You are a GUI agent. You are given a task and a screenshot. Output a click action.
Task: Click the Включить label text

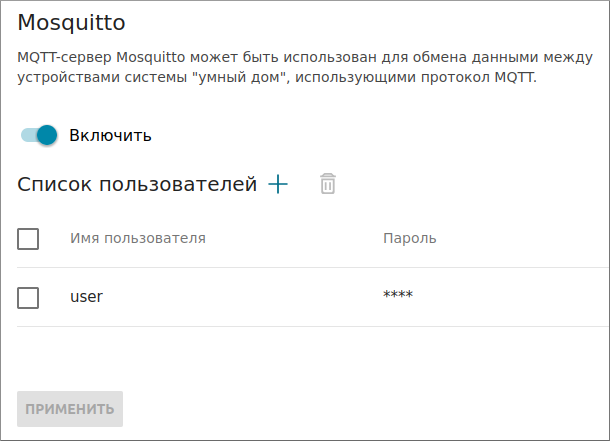(x=110, y=135)
